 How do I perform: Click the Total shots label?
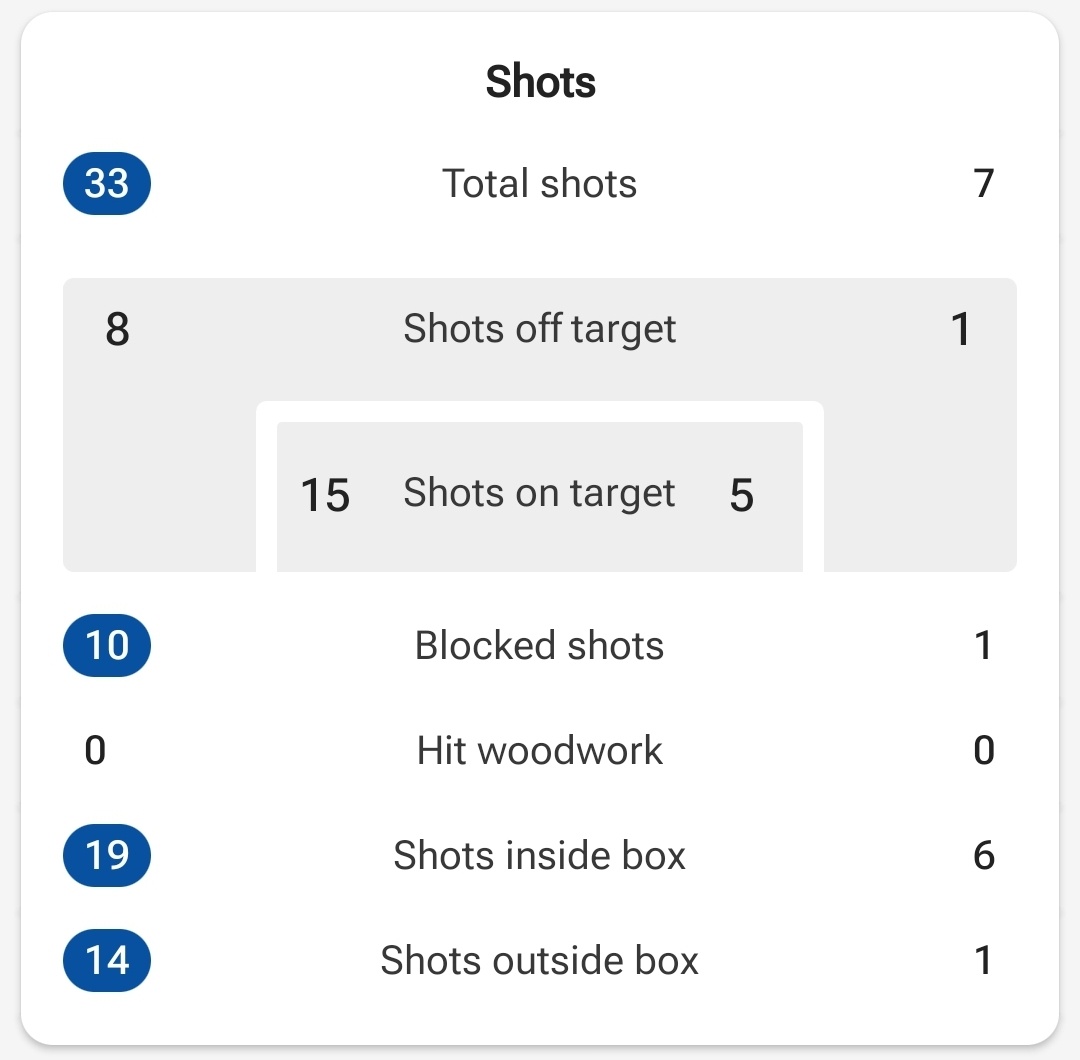539,183
